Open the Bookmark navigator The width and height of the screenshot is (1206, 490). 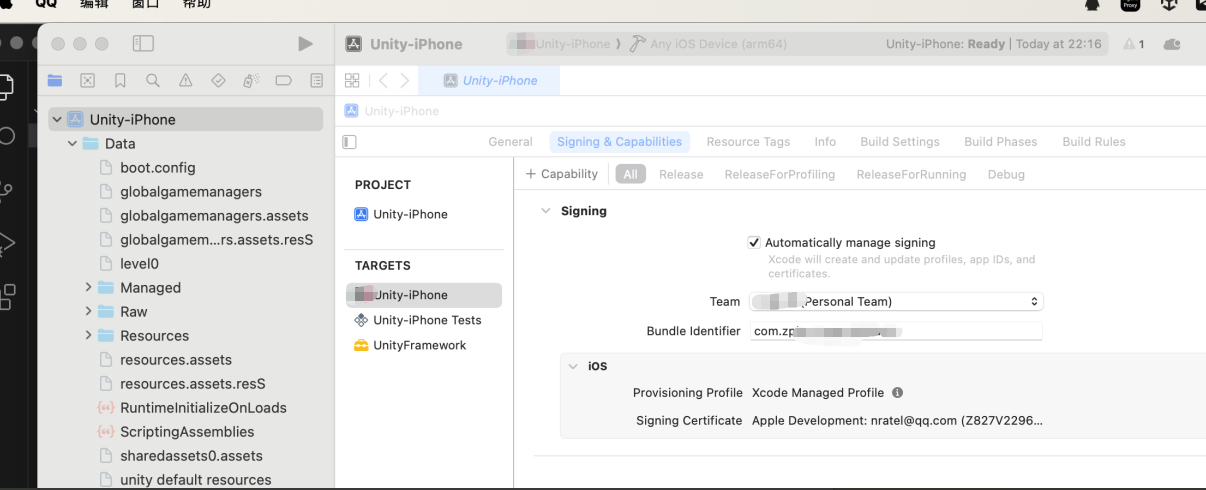click(x=120, y=80)
